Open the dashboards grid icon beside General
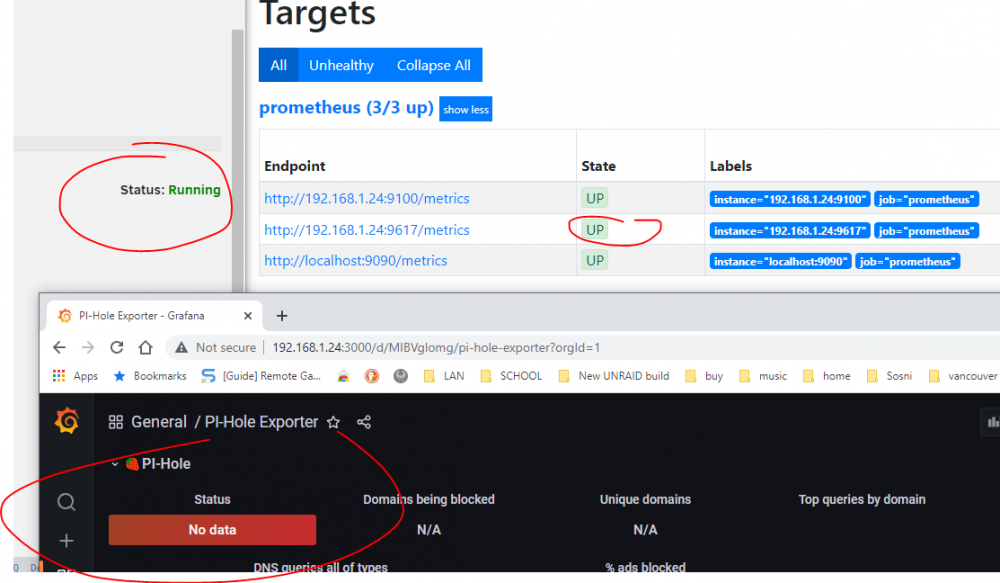The height and width of the screenshot is (583, 1000). pyautogui.click(x=115, y=422)
